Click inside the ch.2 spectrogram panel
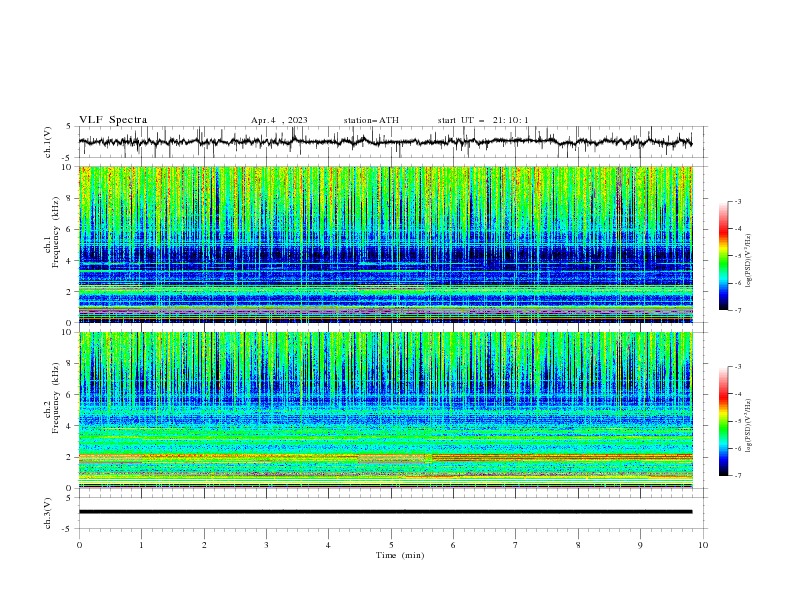Image resolution: width=792 pixels, height=612 pixels. (386, 410)
